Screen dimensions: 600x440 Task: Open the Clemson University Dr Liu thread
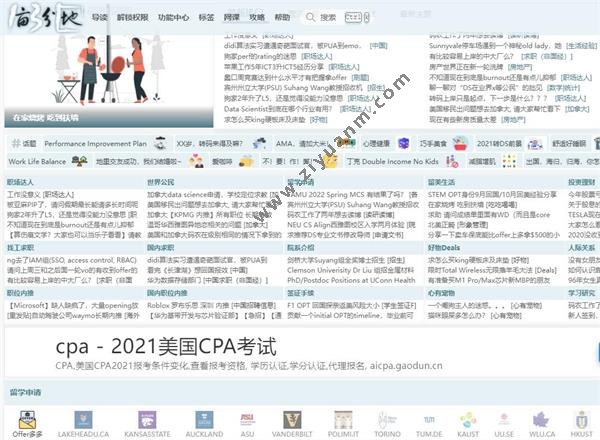pyautogui.click(x=351, y=270)
